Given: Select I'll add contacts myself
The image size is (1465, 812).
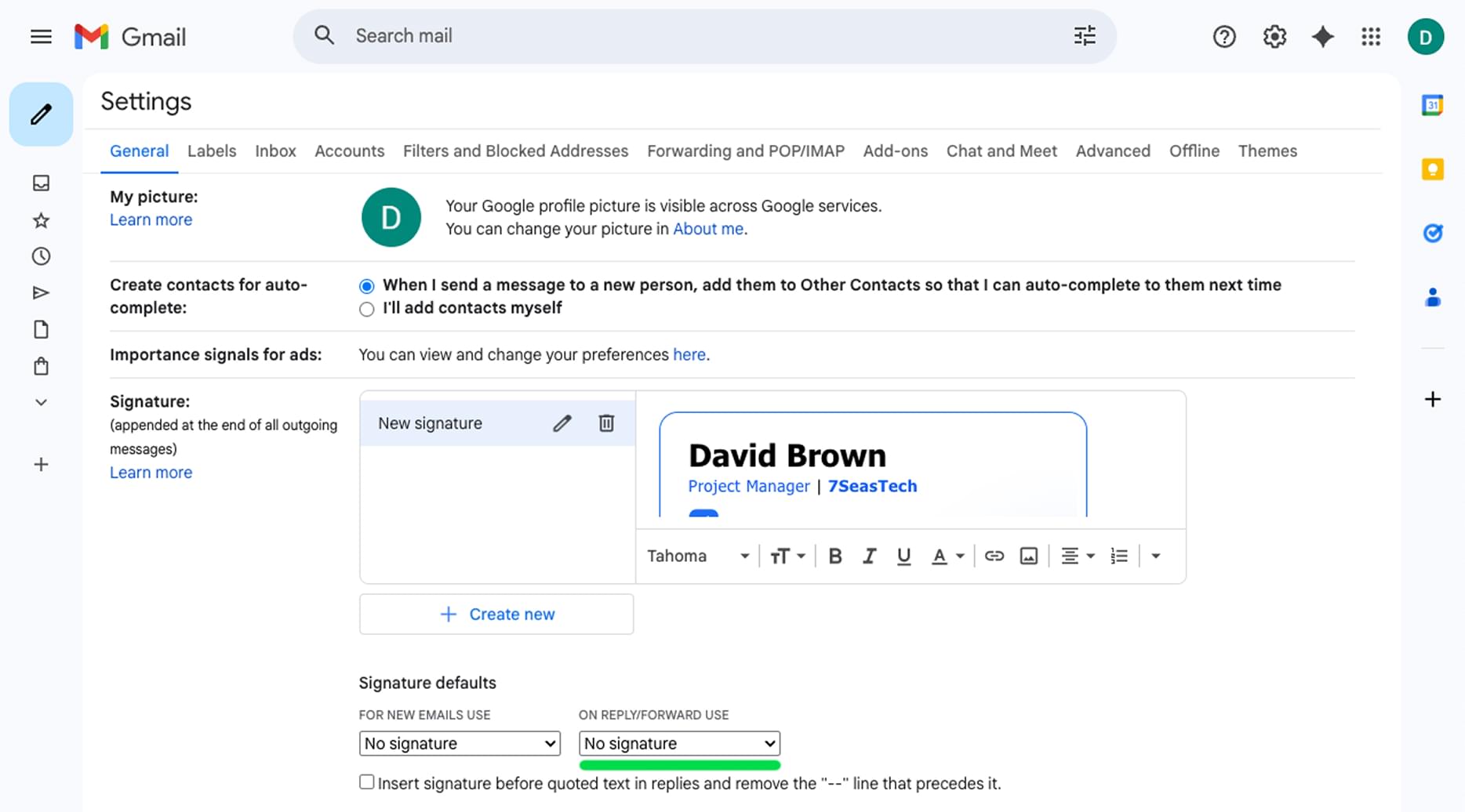Looking at the screenshot, I should pos(366,309).
